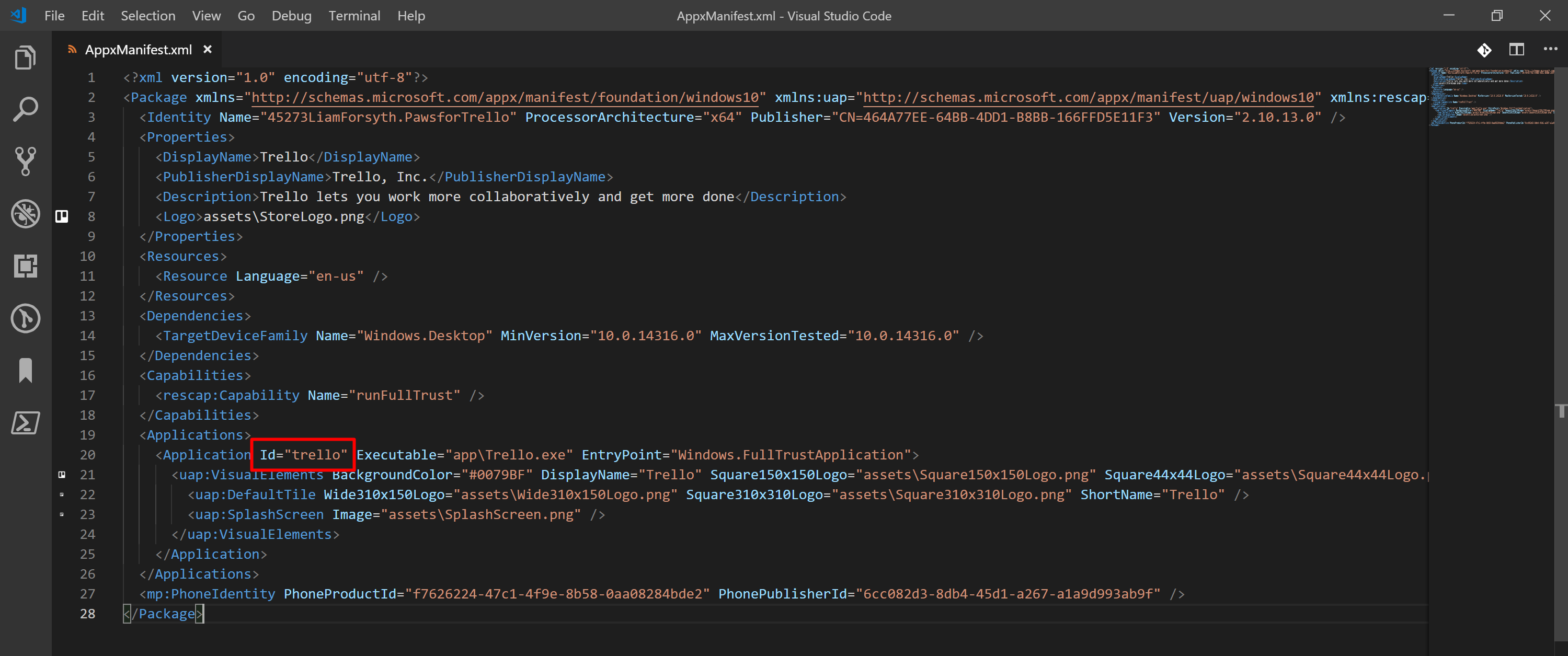Click the PhoneProductId GUID value
This screenshot has width=1568, height=656.
click(557, 594)
